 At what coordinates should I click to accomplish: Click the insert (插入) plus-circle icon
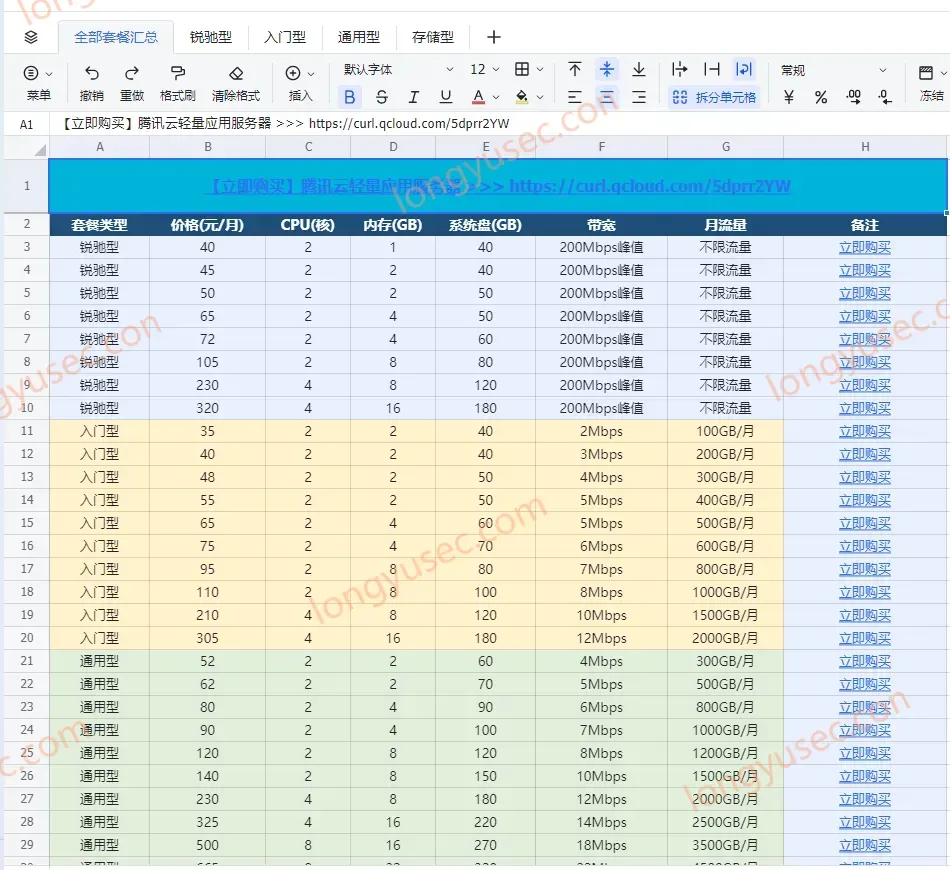click(293, 73)
